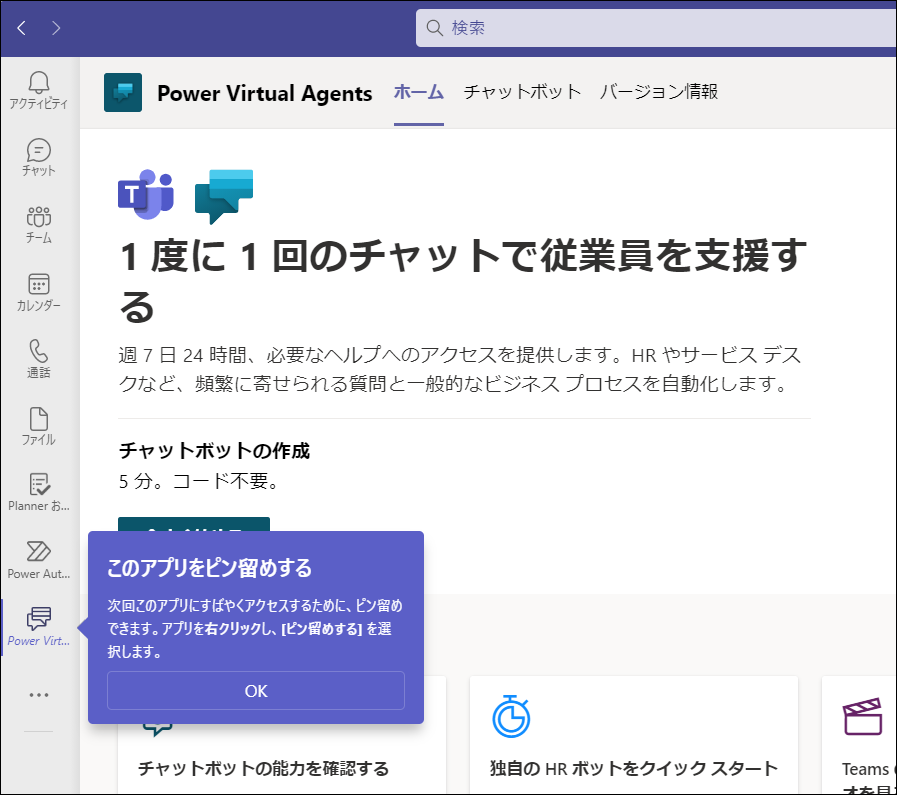This screenshot has height=795, width=897.
Task: Open the 独自の HR ボットをクイック スタート card
Action: tap(634, 735)
